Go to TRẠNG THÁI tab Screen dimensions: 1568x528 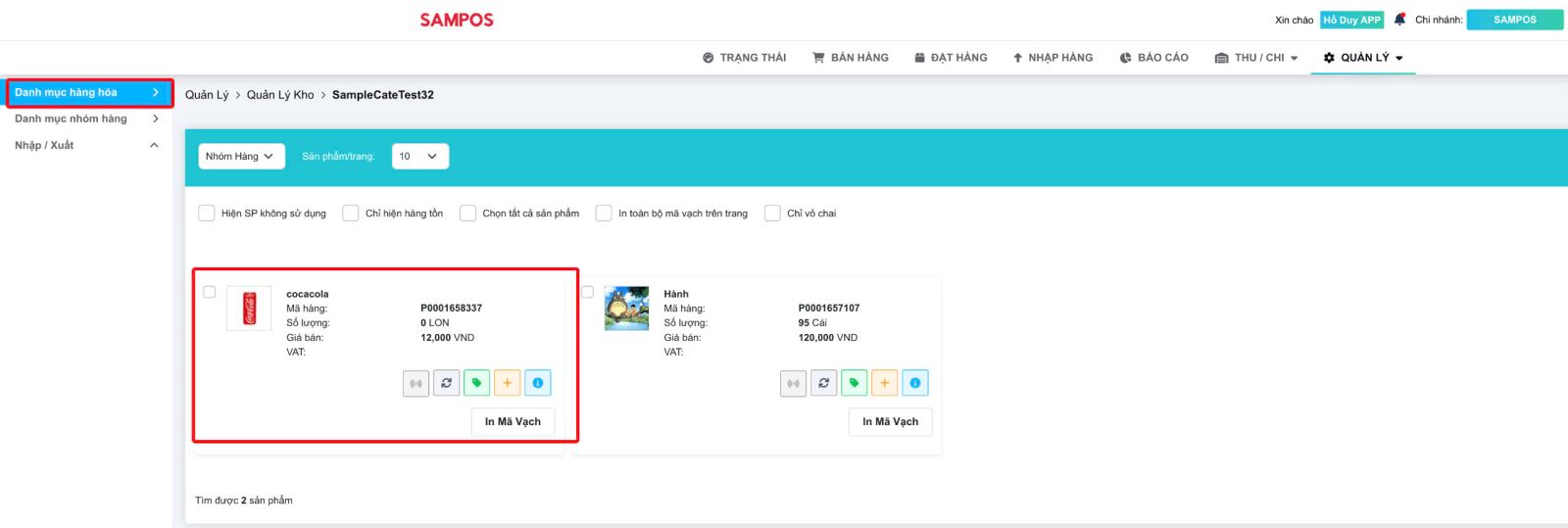click(745, 58)
